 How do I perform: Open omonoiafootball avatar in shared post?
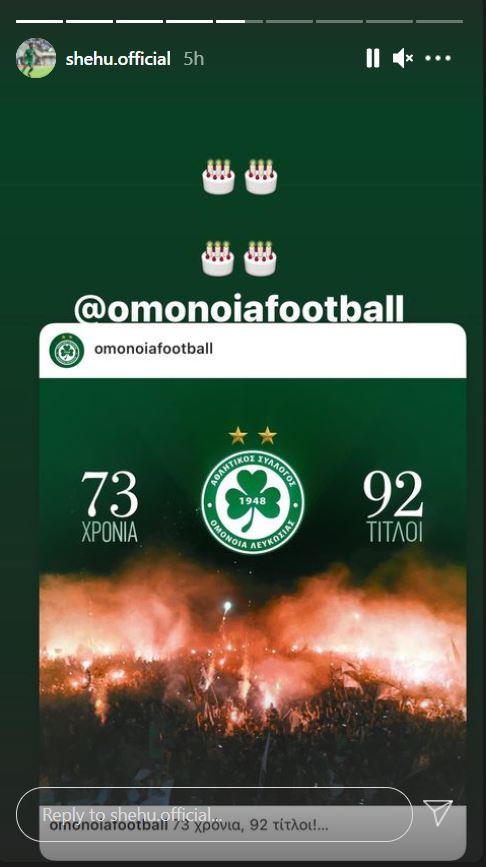(67, 350)
